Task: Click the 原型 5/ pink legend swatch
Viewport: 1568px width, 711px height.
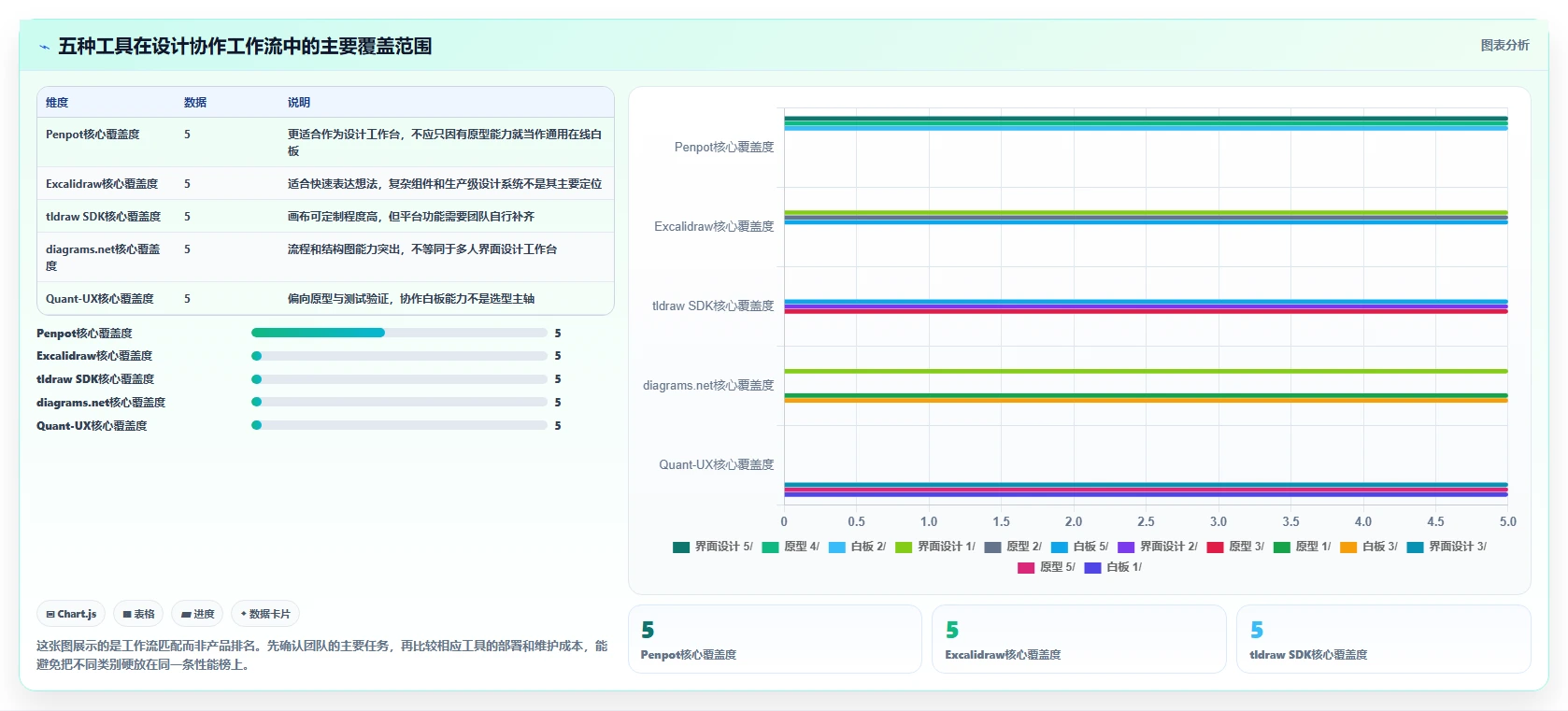Action: (x=1026, y=568)
